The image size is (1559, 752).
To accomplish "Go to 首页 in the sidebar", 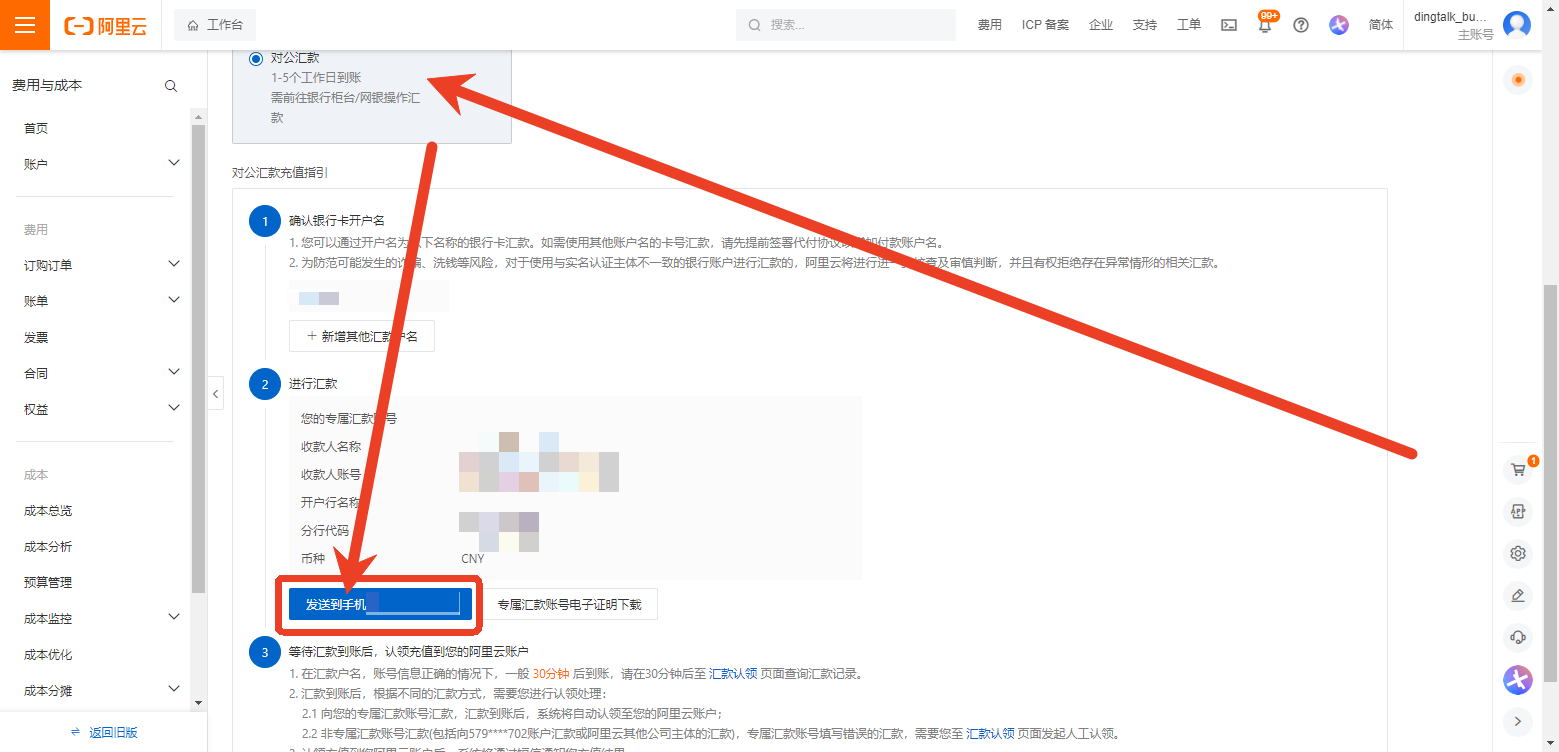I will pyautogui.click(x=36, y=128).
